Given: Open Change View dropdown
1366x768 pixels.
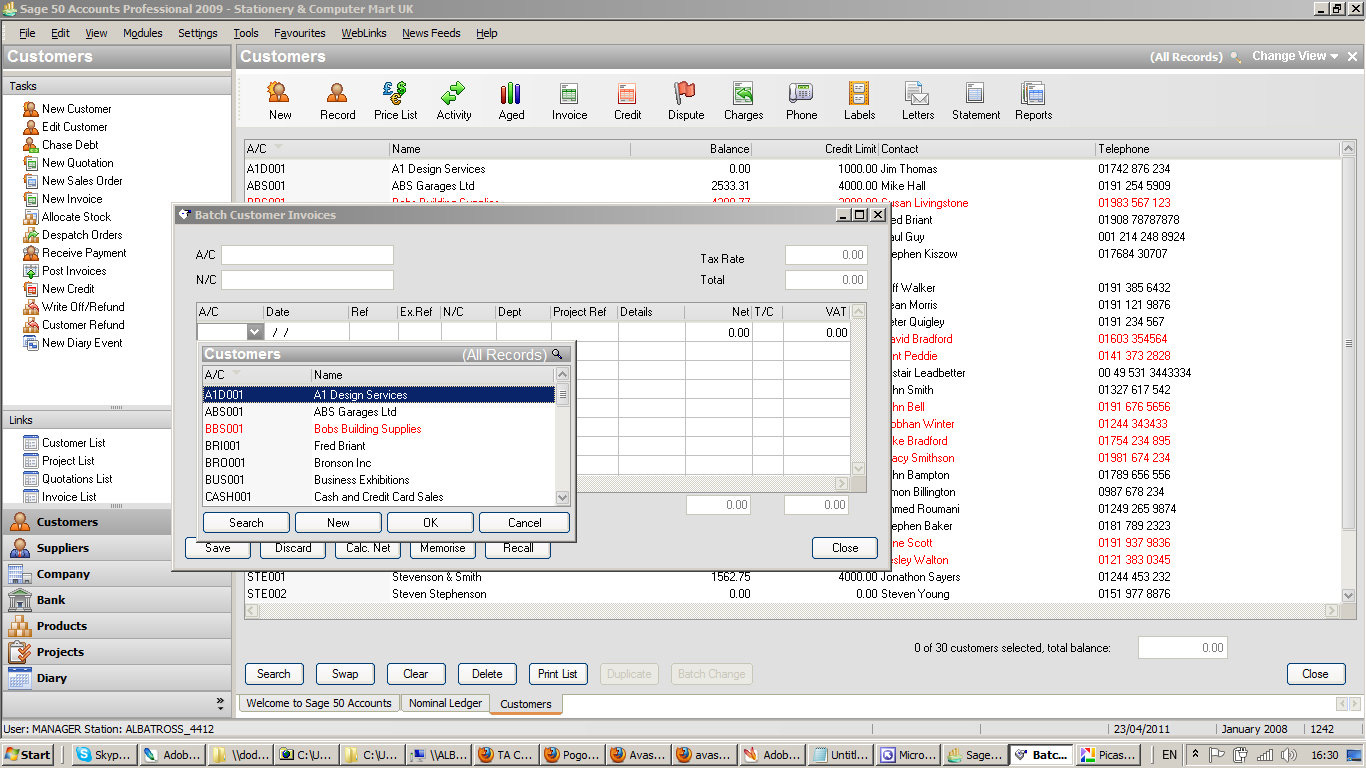Looking at the screenshot, I should (x=1295, y=56).
